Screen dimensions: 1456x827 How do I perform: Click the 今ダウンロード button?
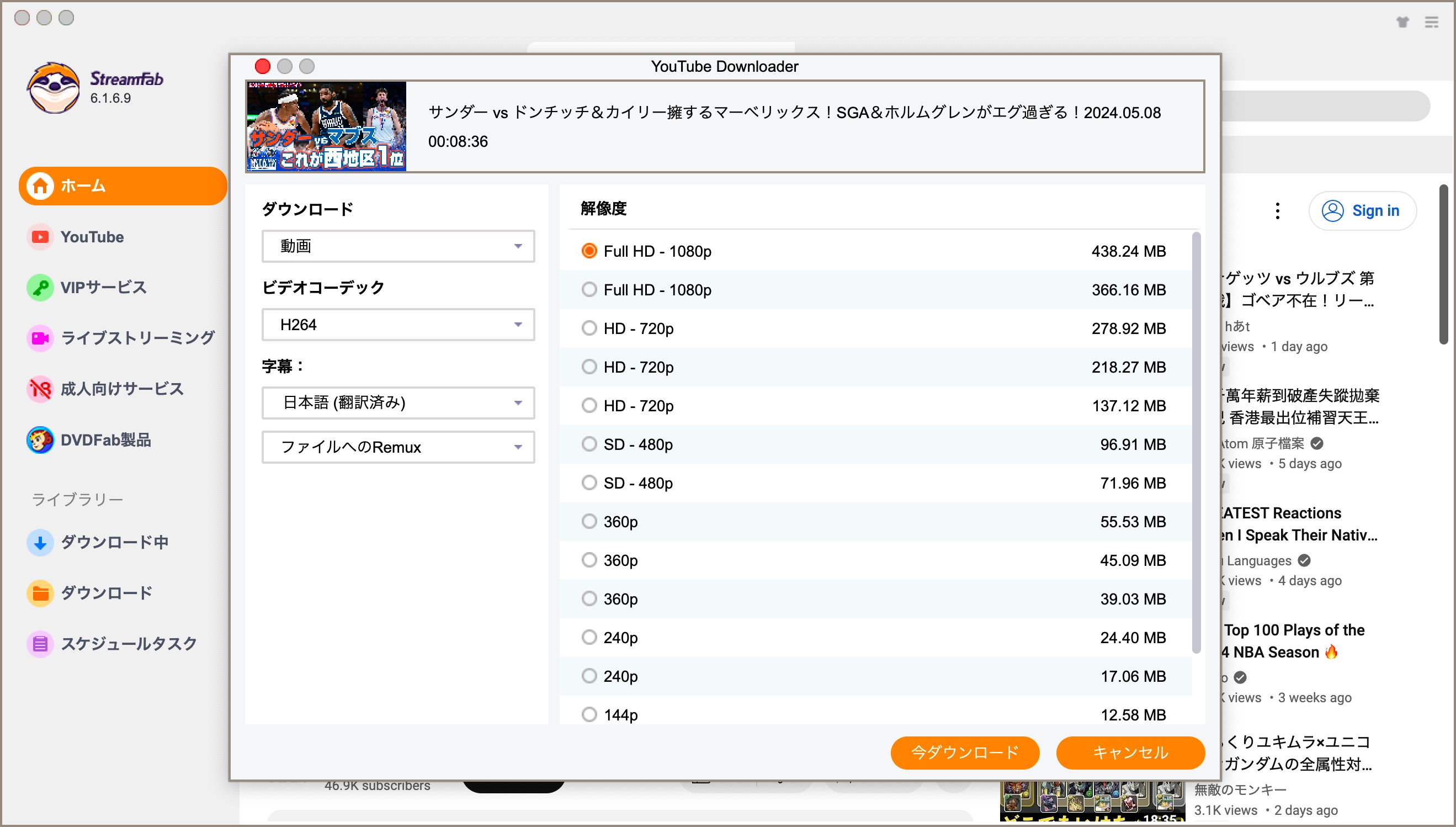(x=965, y=753)
